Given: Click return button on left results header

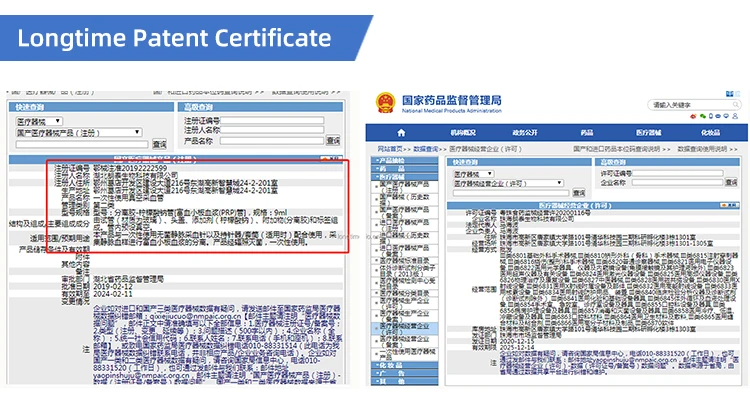Looking at the screenshot, I should (332, 159).
